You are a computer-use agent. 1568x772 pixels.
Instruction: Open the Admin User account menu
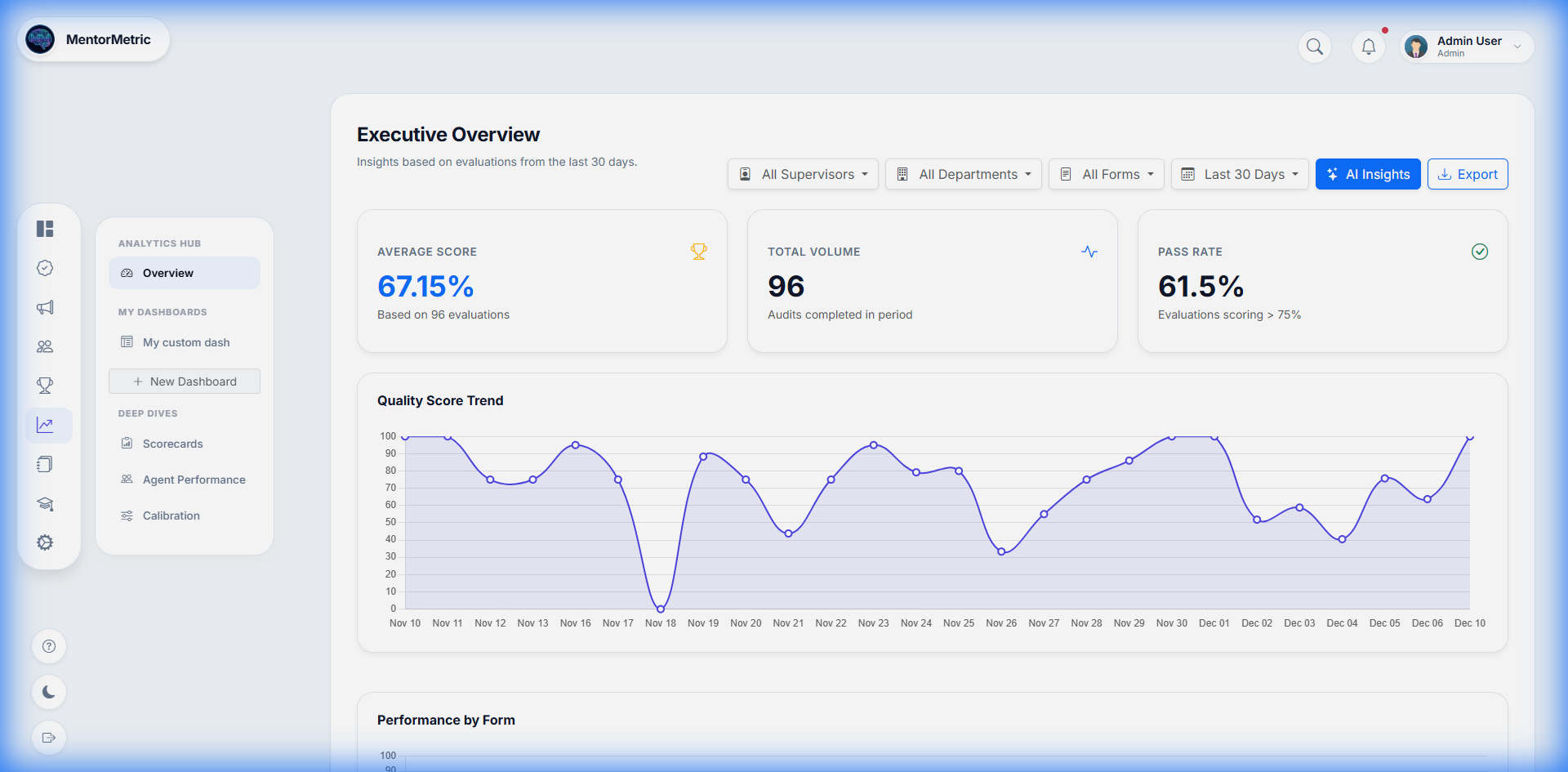pyautogui.click(x=1466, y=46)
